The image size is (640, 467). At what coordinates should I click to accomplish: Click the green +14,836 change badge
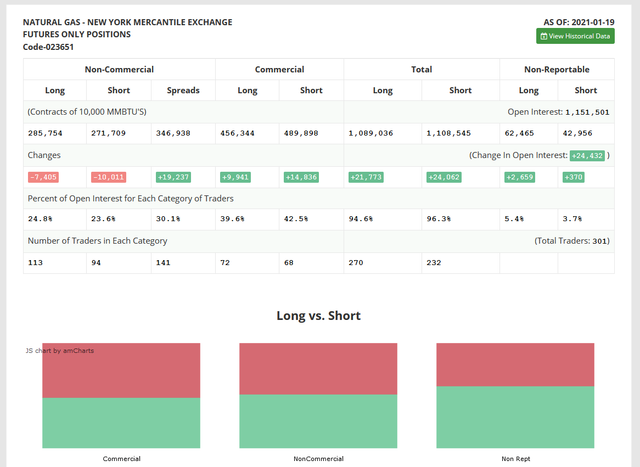pos(301,177)
